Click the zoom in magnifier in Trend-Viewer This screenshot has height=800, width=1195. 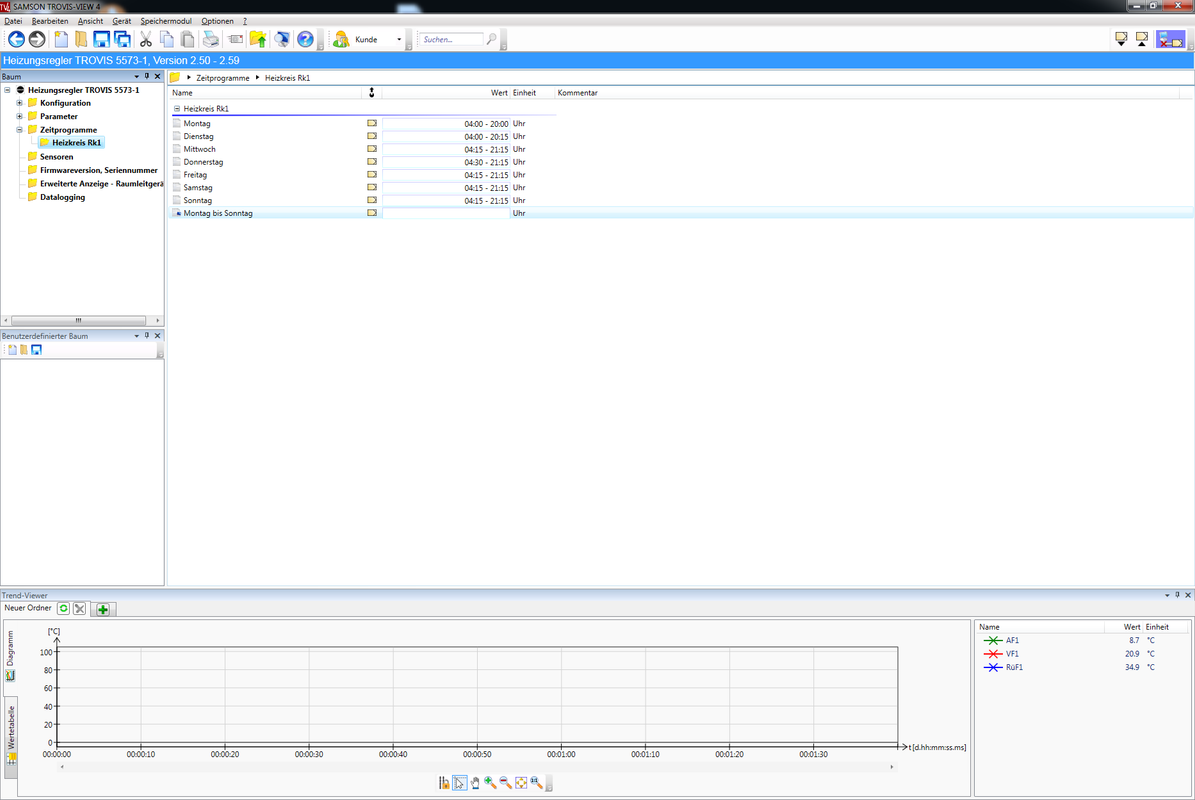pos(490,782)
